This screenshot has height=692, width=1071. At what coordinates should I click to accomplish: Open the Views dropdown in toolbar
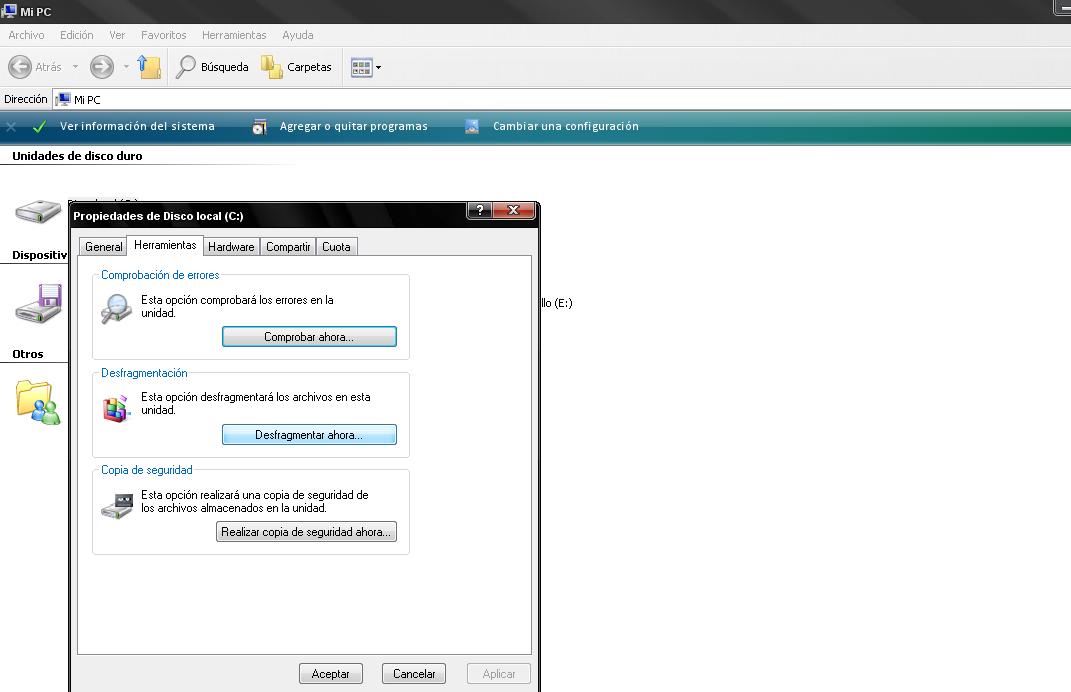pyautogui.click(x=366, y=67)
